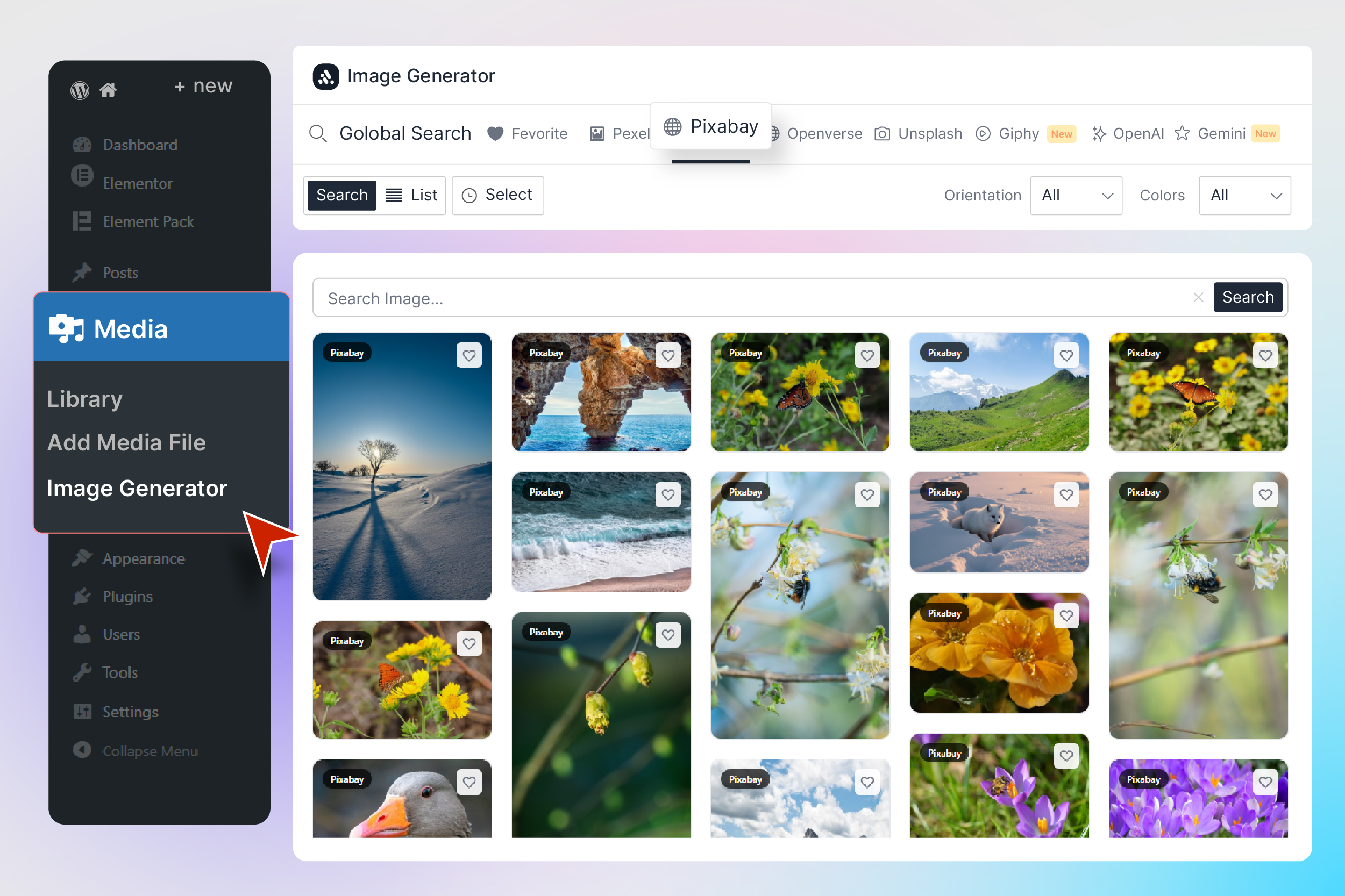1345x896 pixels.
Task: Select the OpenAI sparkle icon
Action: [1099, 133]
